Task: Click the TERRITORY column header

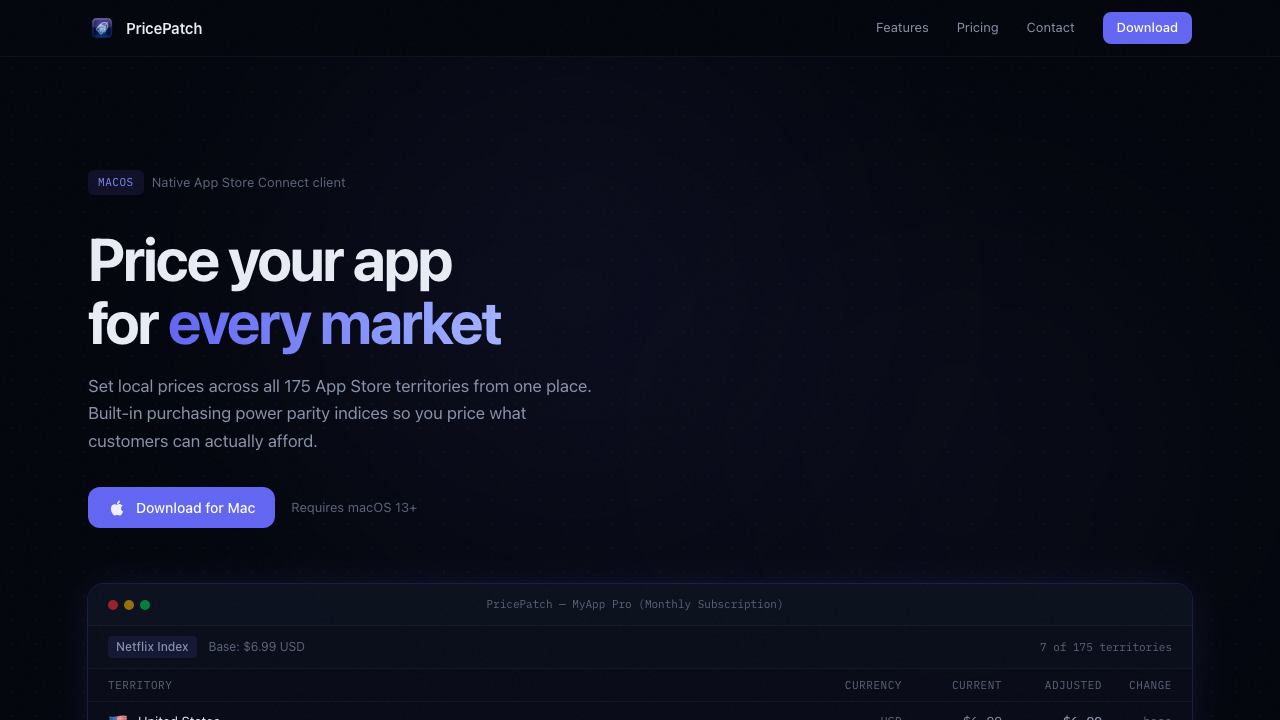Action: click(x=140, y=686)
